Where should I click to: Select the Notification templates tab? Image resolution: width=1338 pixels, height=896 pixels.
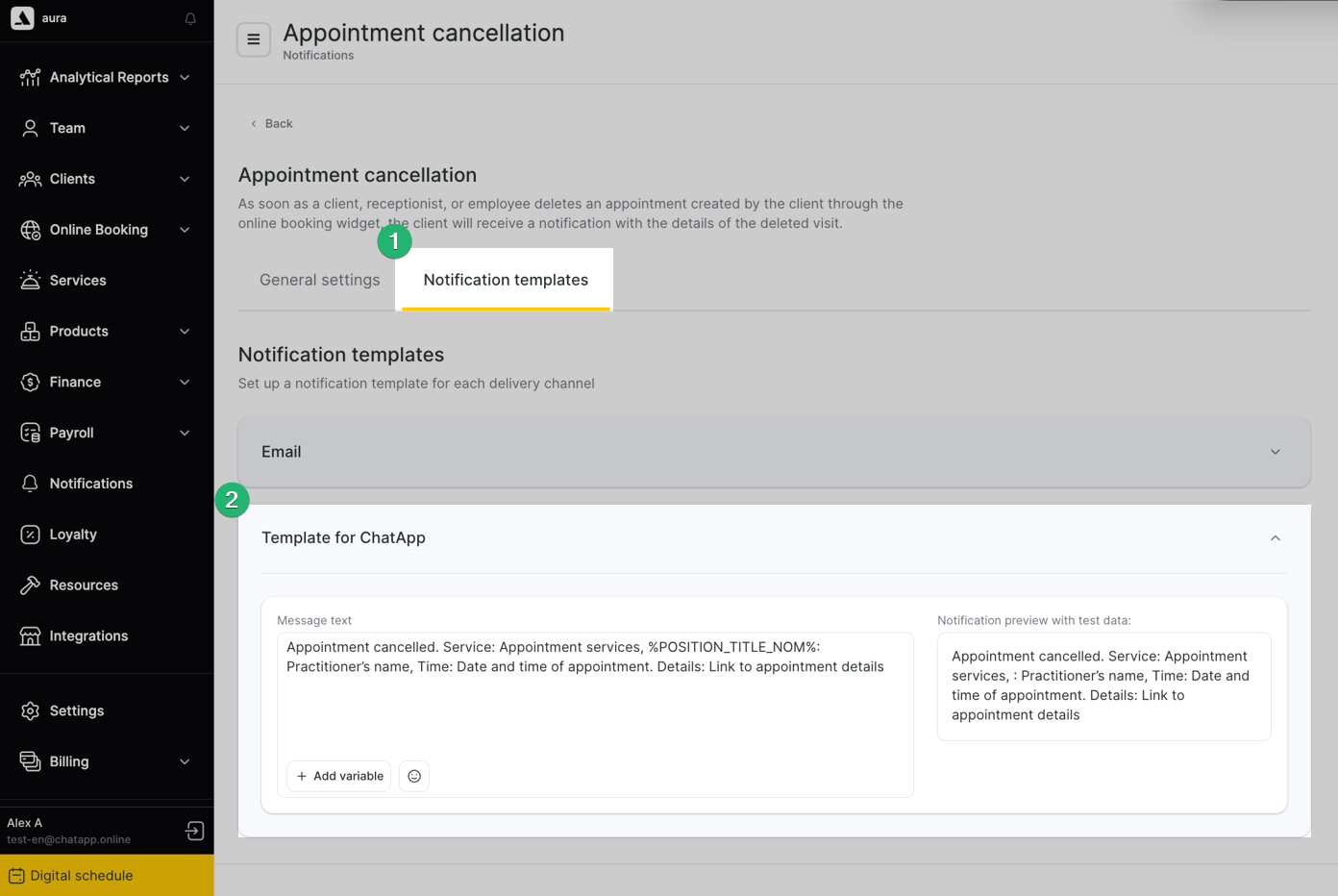[x=506, y=280]
